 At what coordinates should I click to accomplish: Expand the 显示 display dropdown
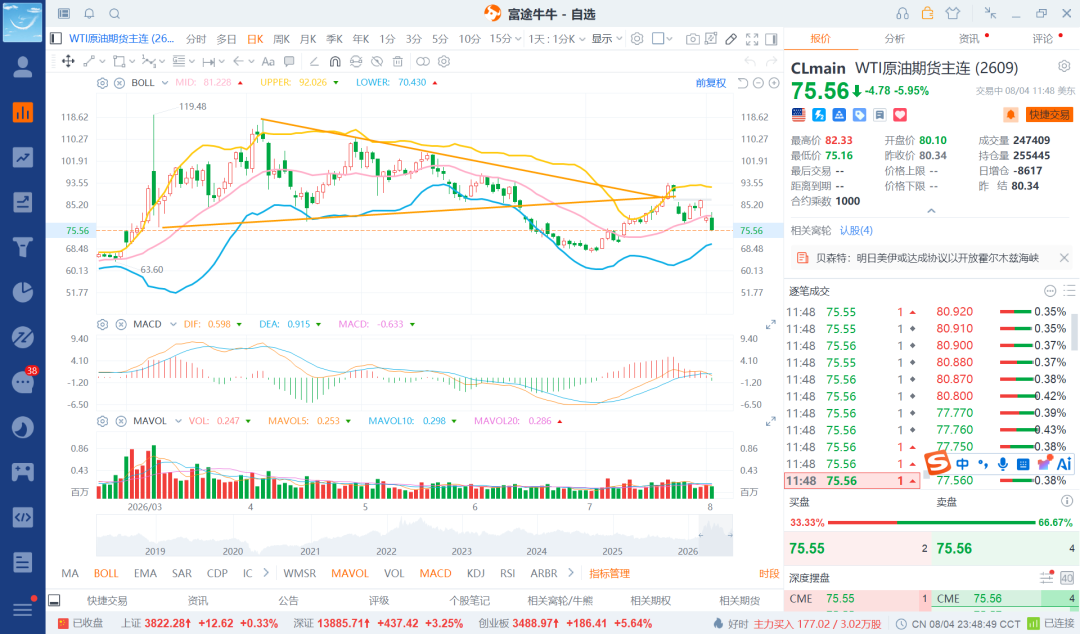[x=607, y=39]
